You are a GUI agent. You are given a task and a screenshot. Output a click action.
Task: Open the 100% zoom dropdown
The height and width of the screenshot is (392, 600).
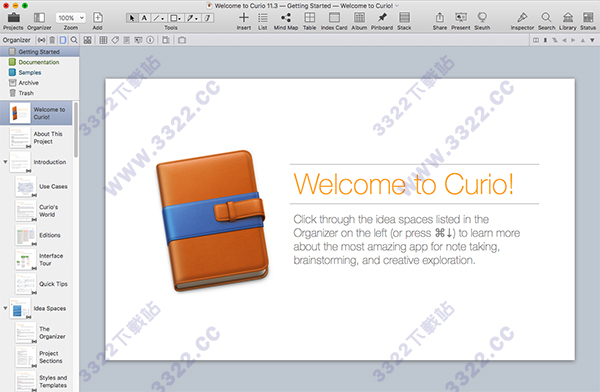[x=70, y=18]
